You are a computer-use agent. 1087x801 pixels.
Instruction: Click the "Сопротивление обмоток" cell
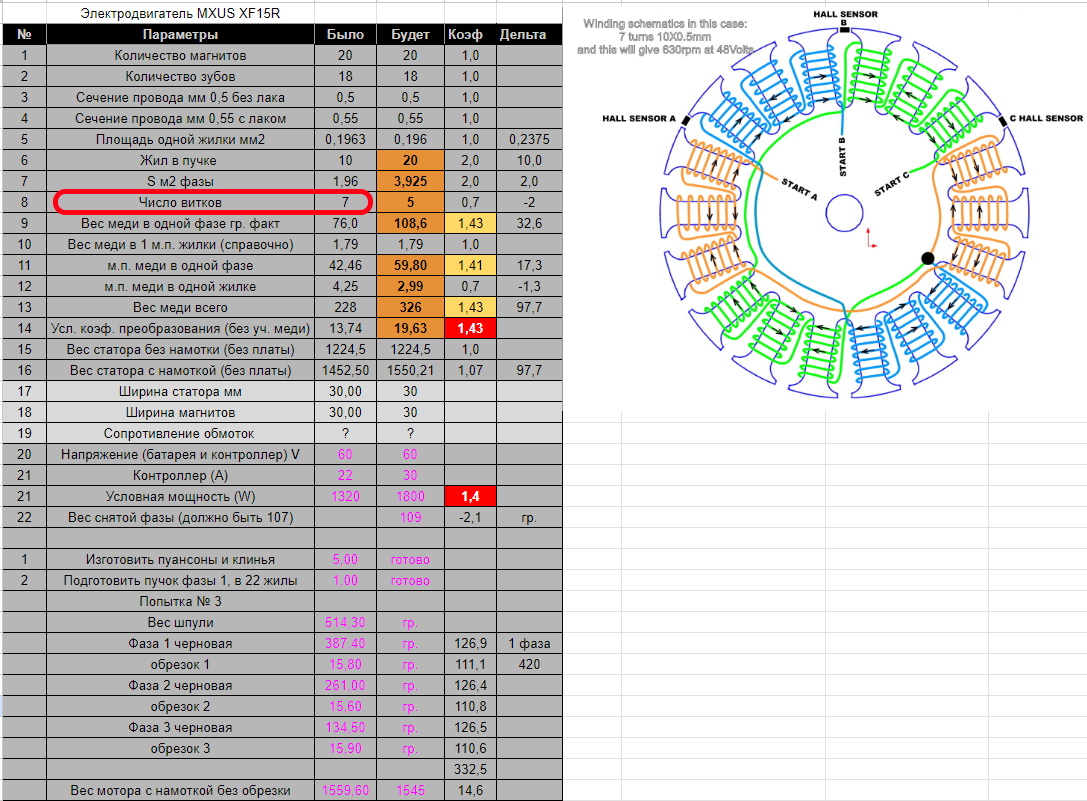point(180,433)
